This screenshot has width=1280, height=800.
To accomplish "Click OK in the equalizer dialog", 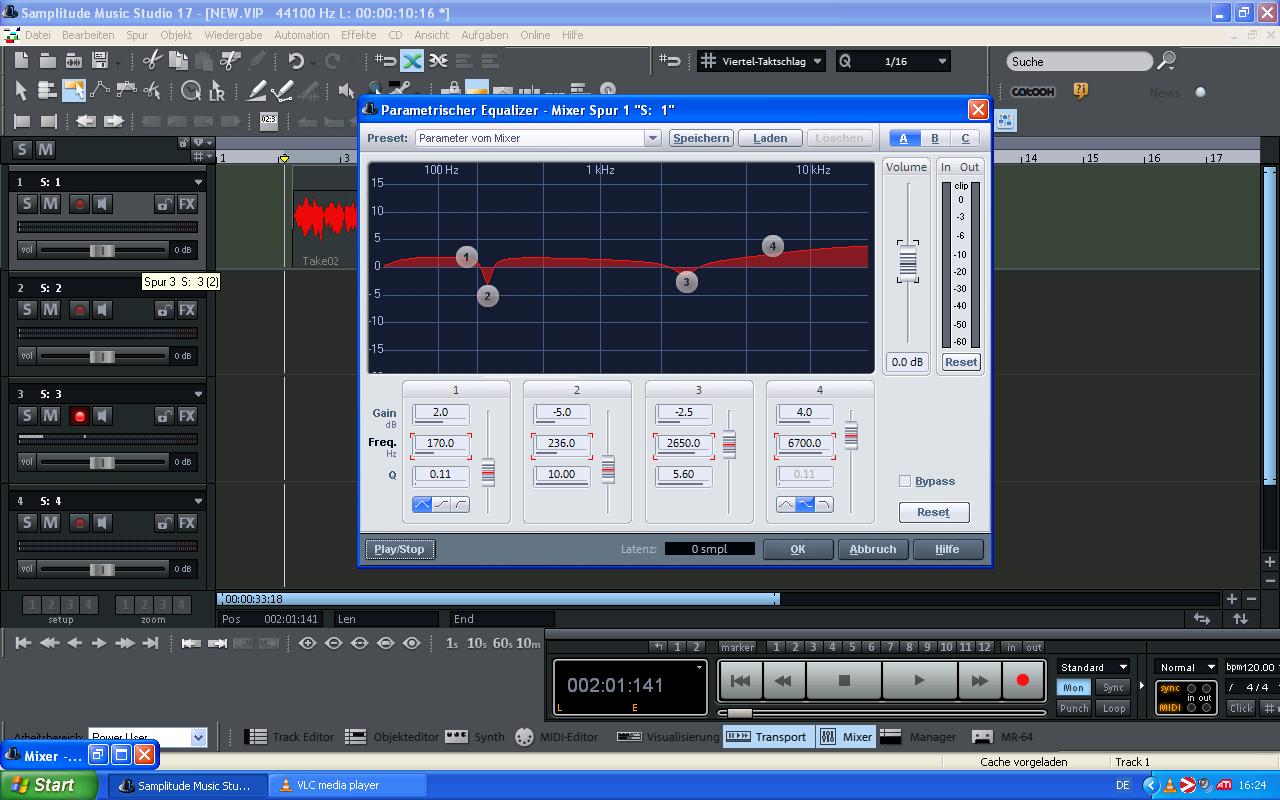I will pyautogui.click(x=797, y=549).
